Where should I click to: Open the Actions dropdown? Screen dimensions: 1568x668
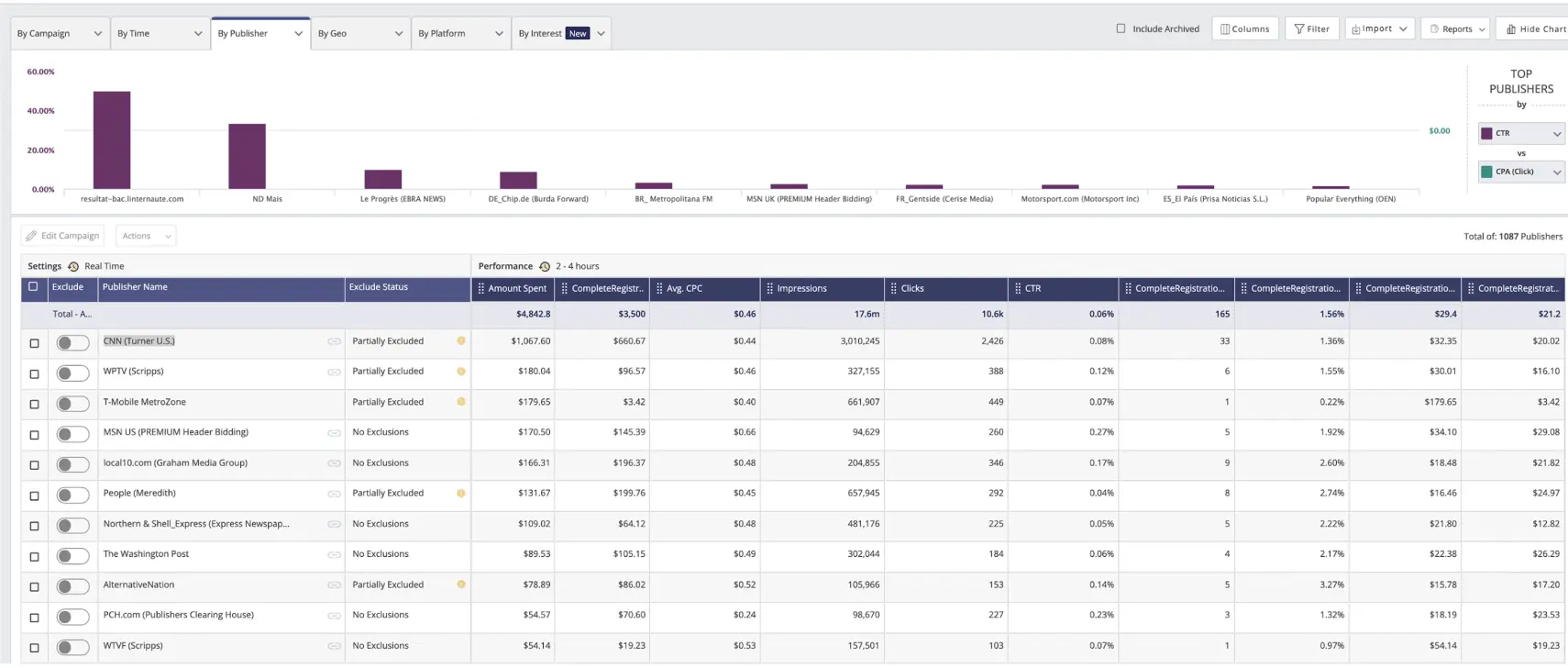point(146,236)
